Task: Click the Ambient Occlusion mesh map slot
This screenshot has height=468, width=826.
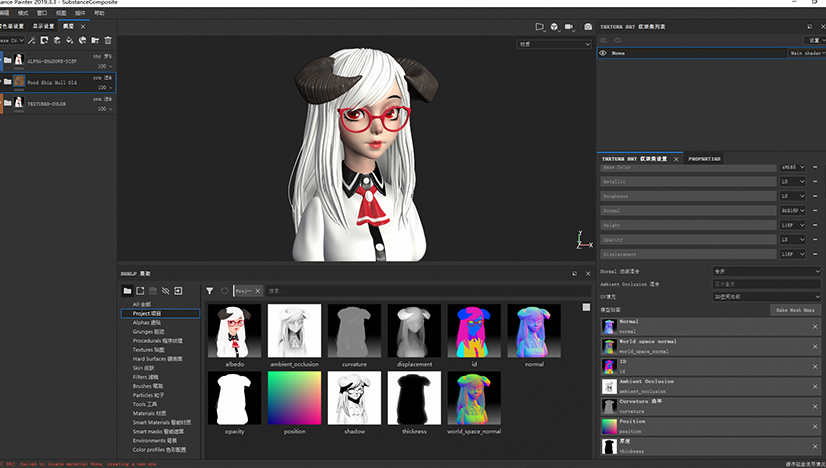Action: click(711, 386)
